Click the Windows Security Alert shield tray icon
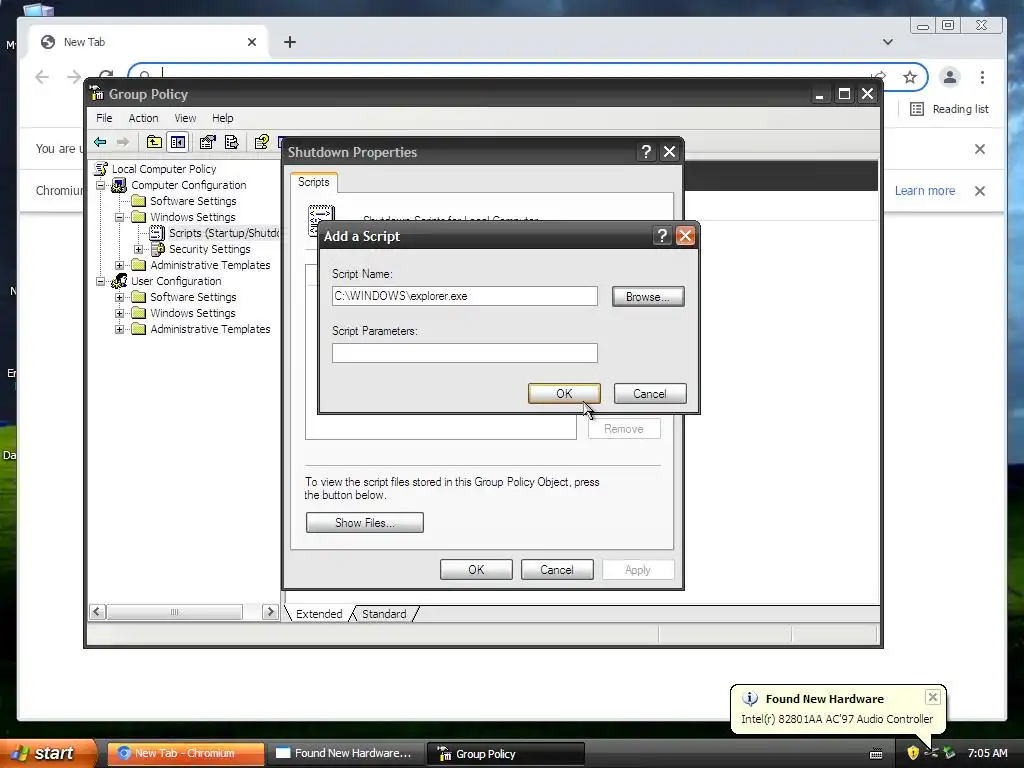 [x=913, y=753]
